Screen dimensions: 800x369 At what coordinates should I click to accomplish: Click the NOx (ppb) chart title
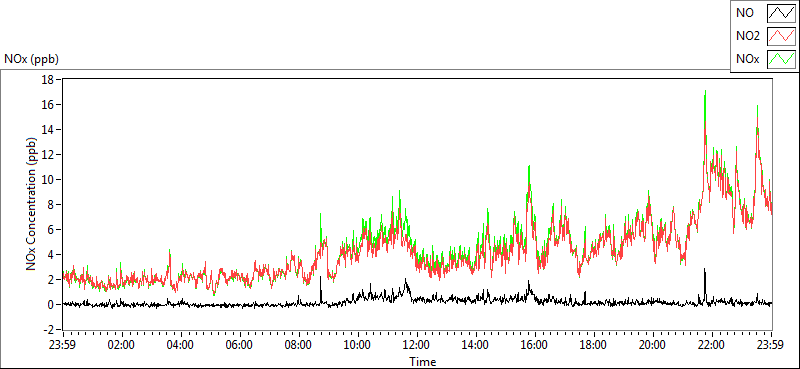click(x=32, y=59)
